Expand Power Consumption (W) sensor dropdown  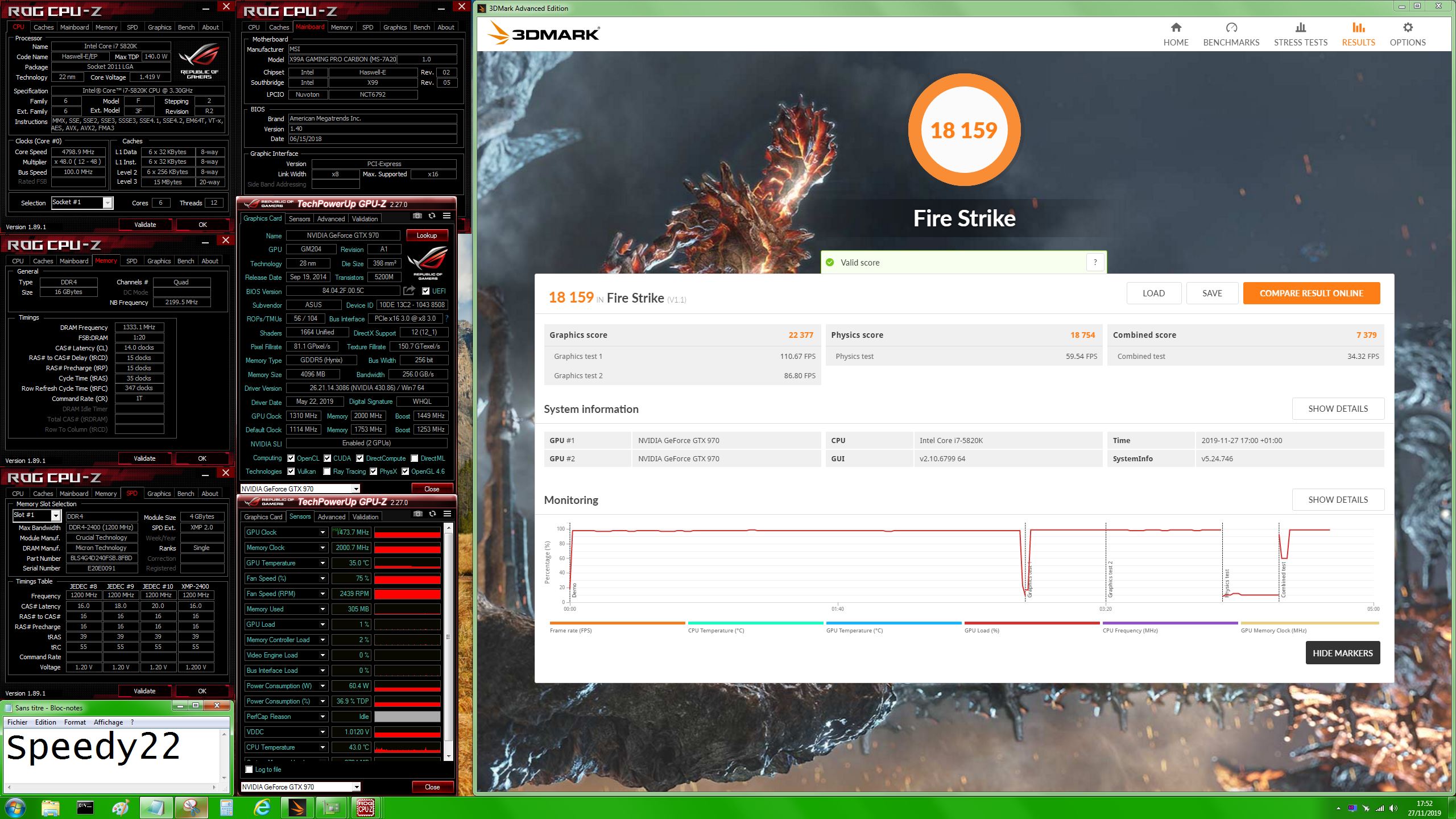pos(322,686)
